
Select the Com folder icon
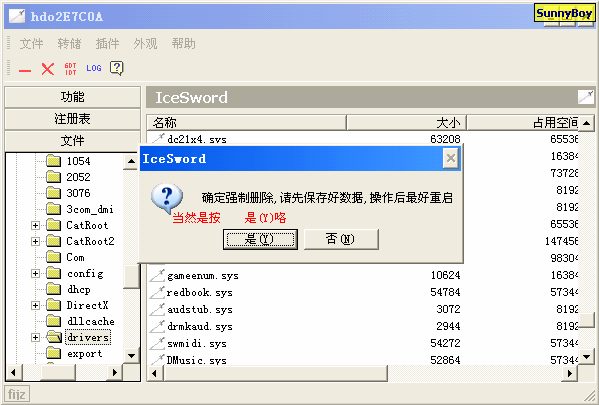53,257
